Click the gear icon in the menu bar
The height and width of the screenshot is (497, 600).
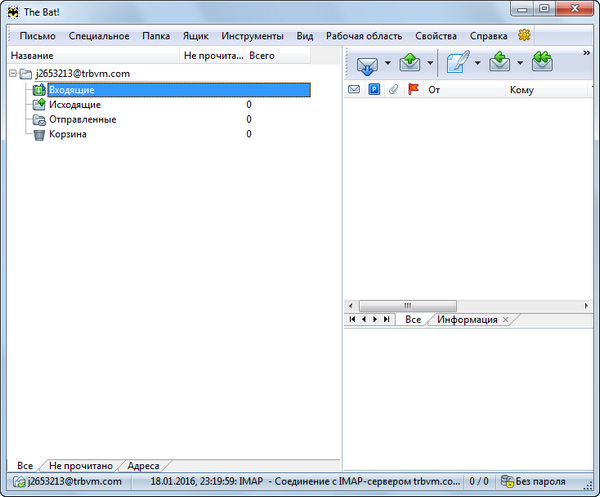(524, 36)
